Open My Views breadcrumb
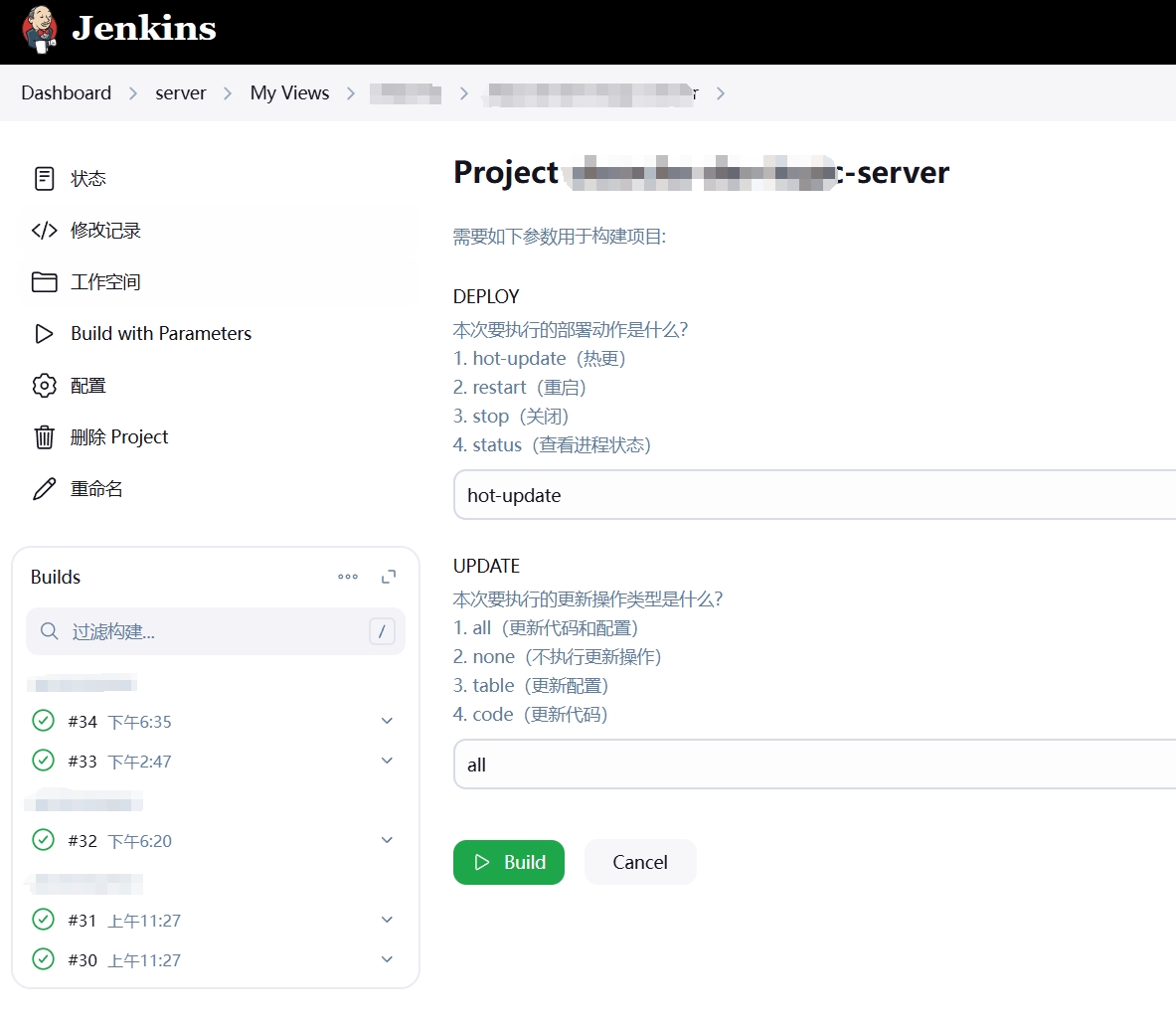The height and width of the screenshot is (1022, 1176). 289,93
